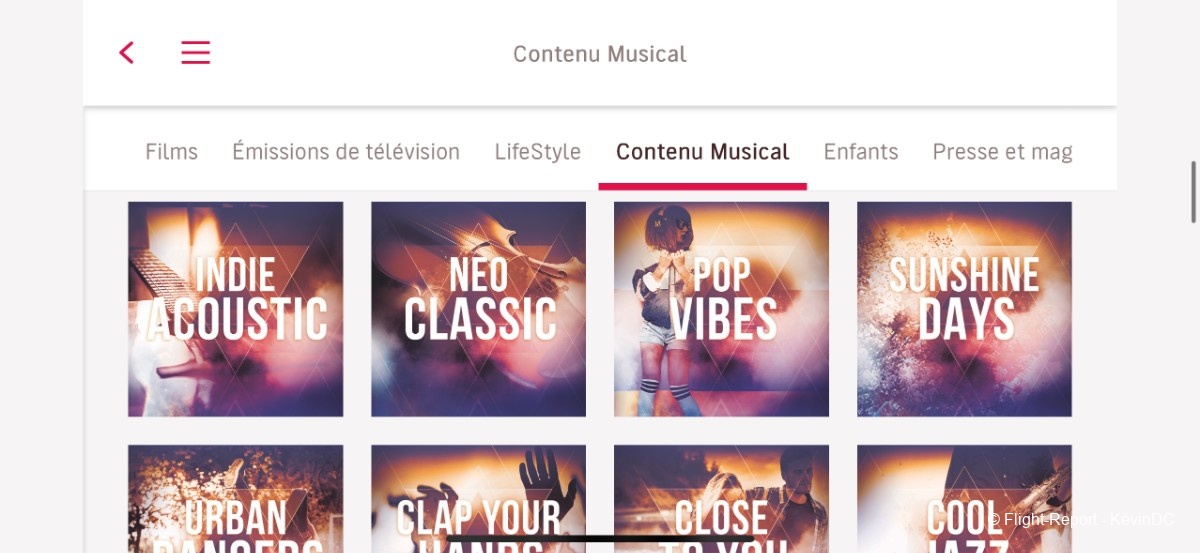
Task: Go to the Enfants tab
Action: [861, 152]
